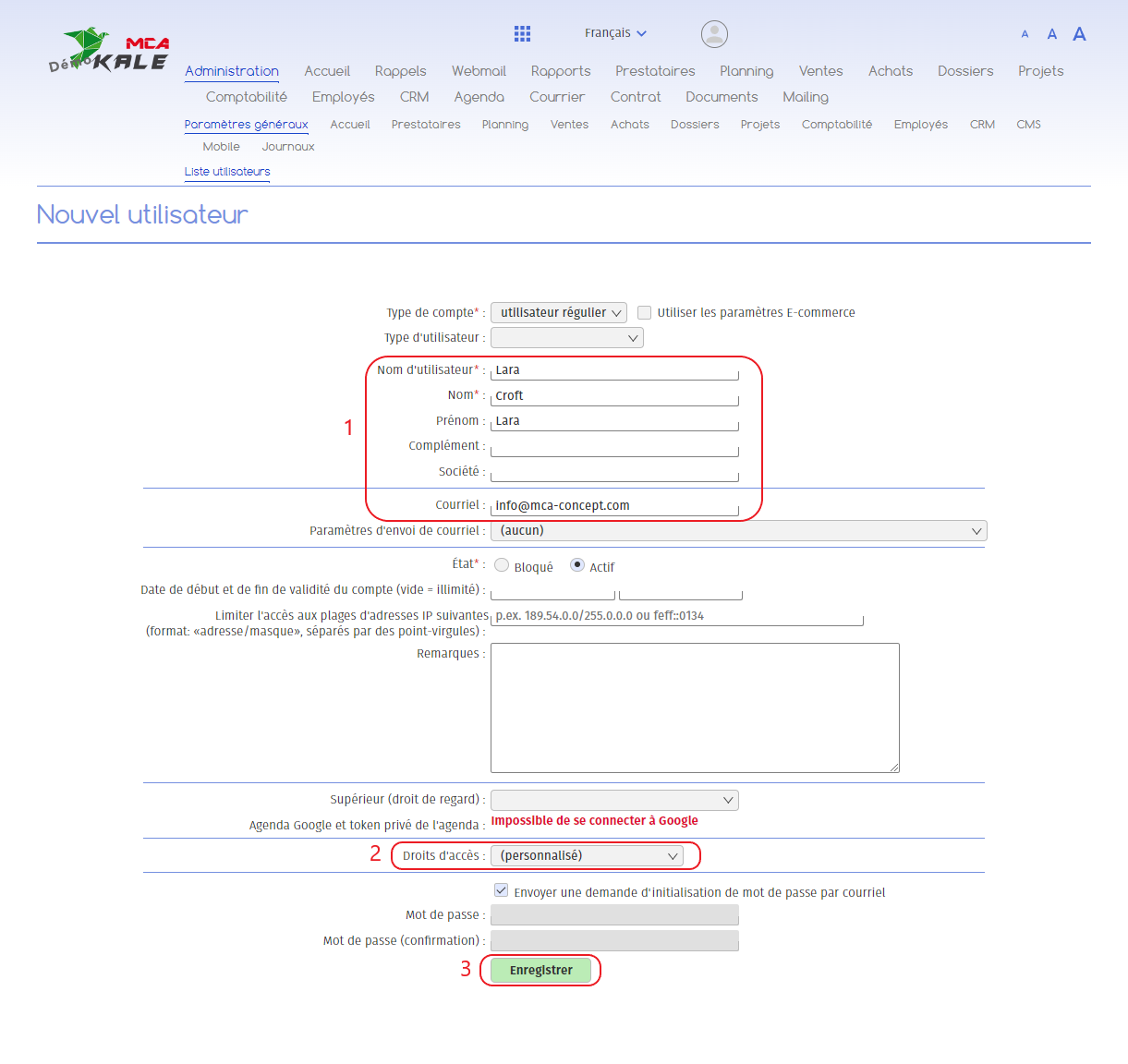Click the user profile avatar icon
The image size is (1128, 1064).
(x=714, y=34)
